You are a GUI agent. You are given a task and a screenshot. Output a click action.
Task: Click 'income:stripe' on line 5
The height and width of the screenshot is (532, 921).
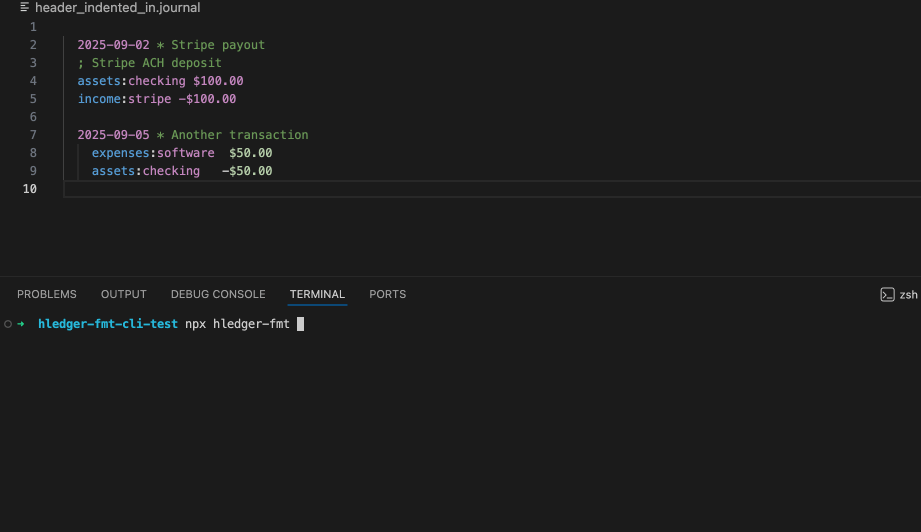pos(124,99)
